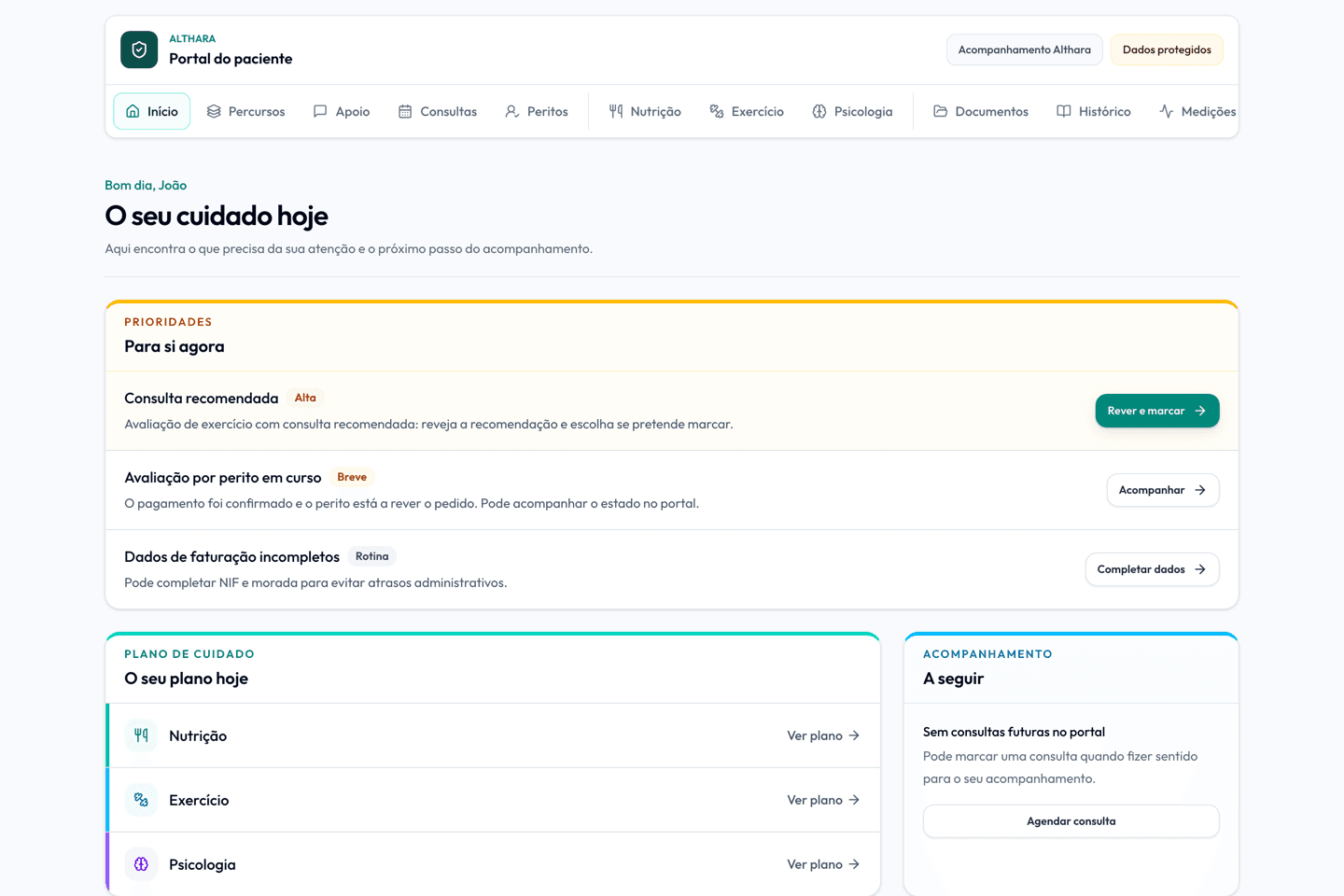1344x896 pixels.
Task: Click the Percursos layers icon
Action: [214, 111]
